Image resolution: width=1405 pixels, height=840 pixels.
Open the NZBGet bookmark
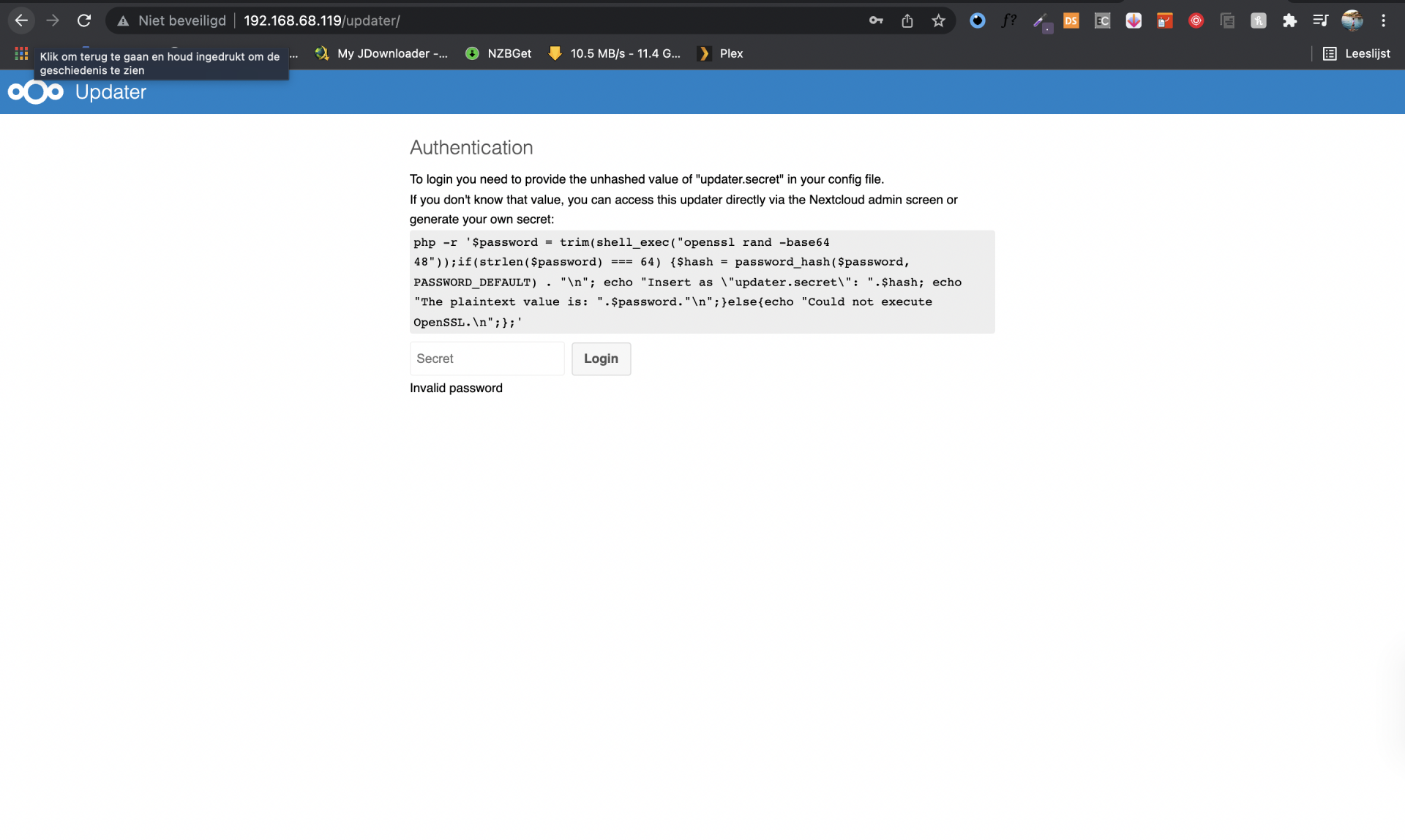pyautogui.click(x=499, y=53)
